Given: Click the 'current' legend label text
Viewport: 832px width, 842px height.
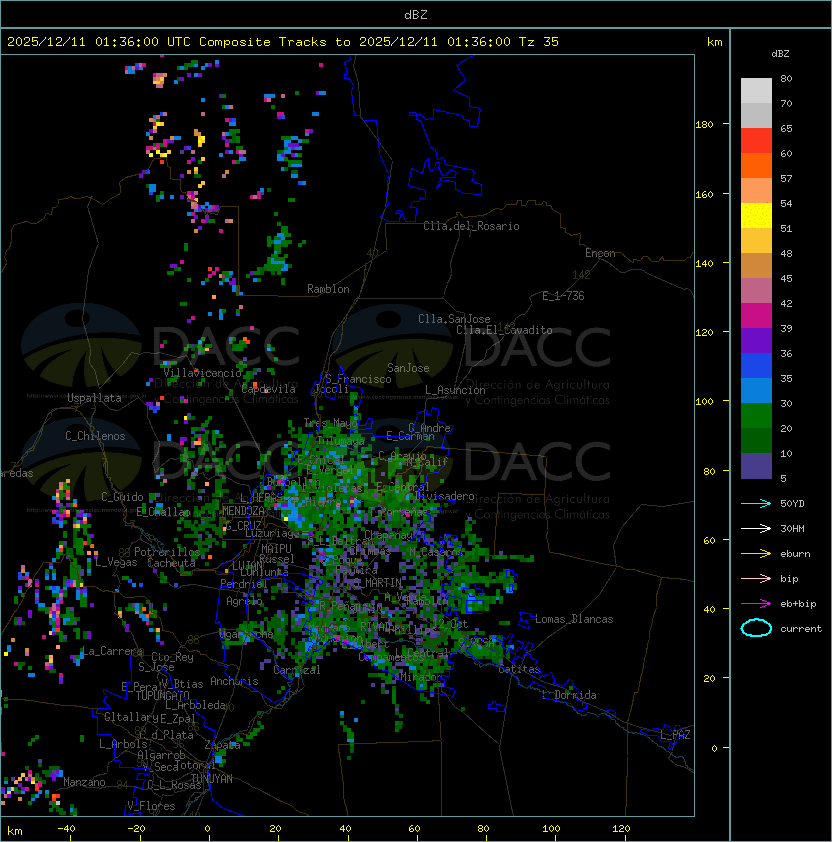Looking at the screenshot, I should [801, 629].
